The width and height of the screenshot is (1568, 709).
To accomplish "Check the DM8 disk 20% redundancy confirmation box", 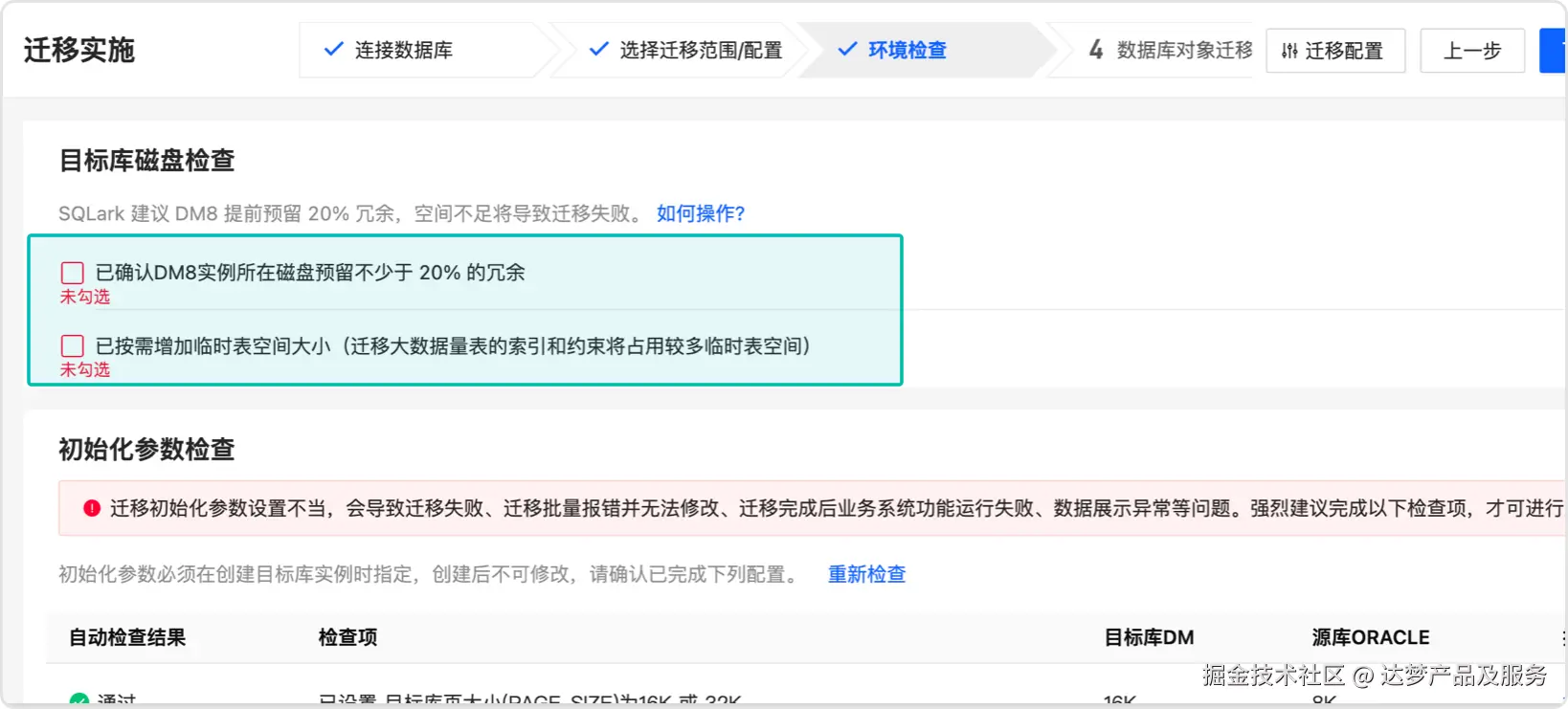I will (x=72, y=273).
